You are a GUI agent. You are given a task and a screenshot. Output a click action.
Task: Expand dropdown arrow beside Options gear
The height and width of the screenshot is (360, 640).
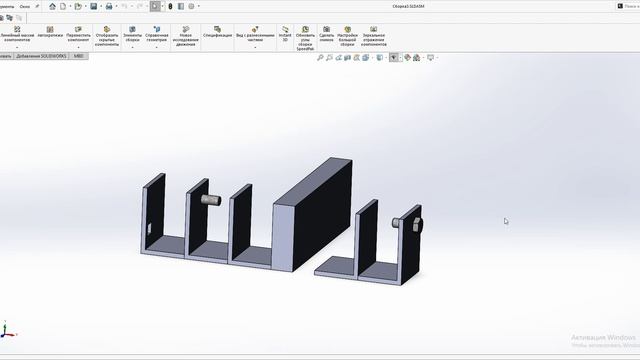[x=199, y=6]
